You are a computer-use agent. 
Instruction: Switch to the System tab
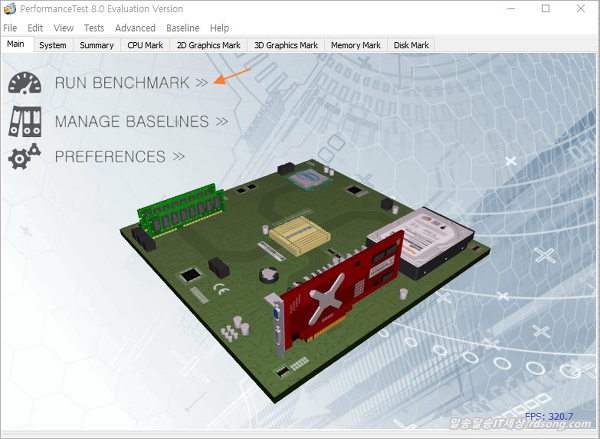pyautogui.click(x=53, y=45)
